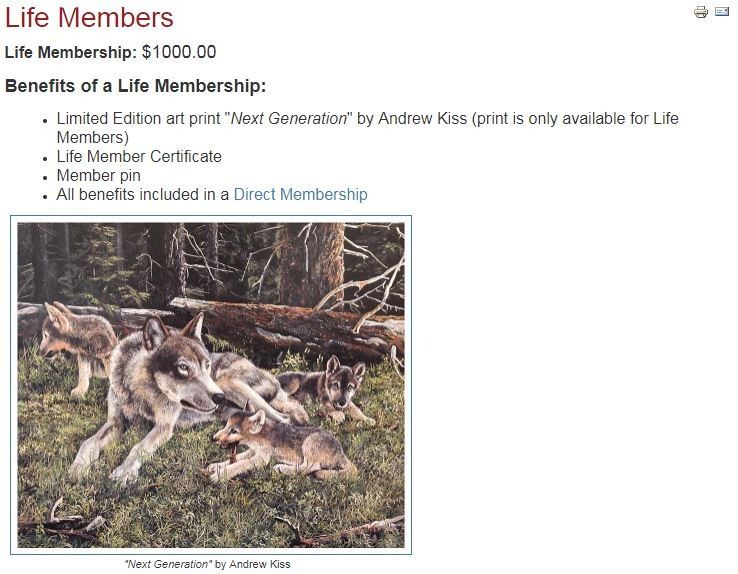The image size is (738, 574).
Task: Click the "Member pin" bullet item
Action: pos(98,176)
